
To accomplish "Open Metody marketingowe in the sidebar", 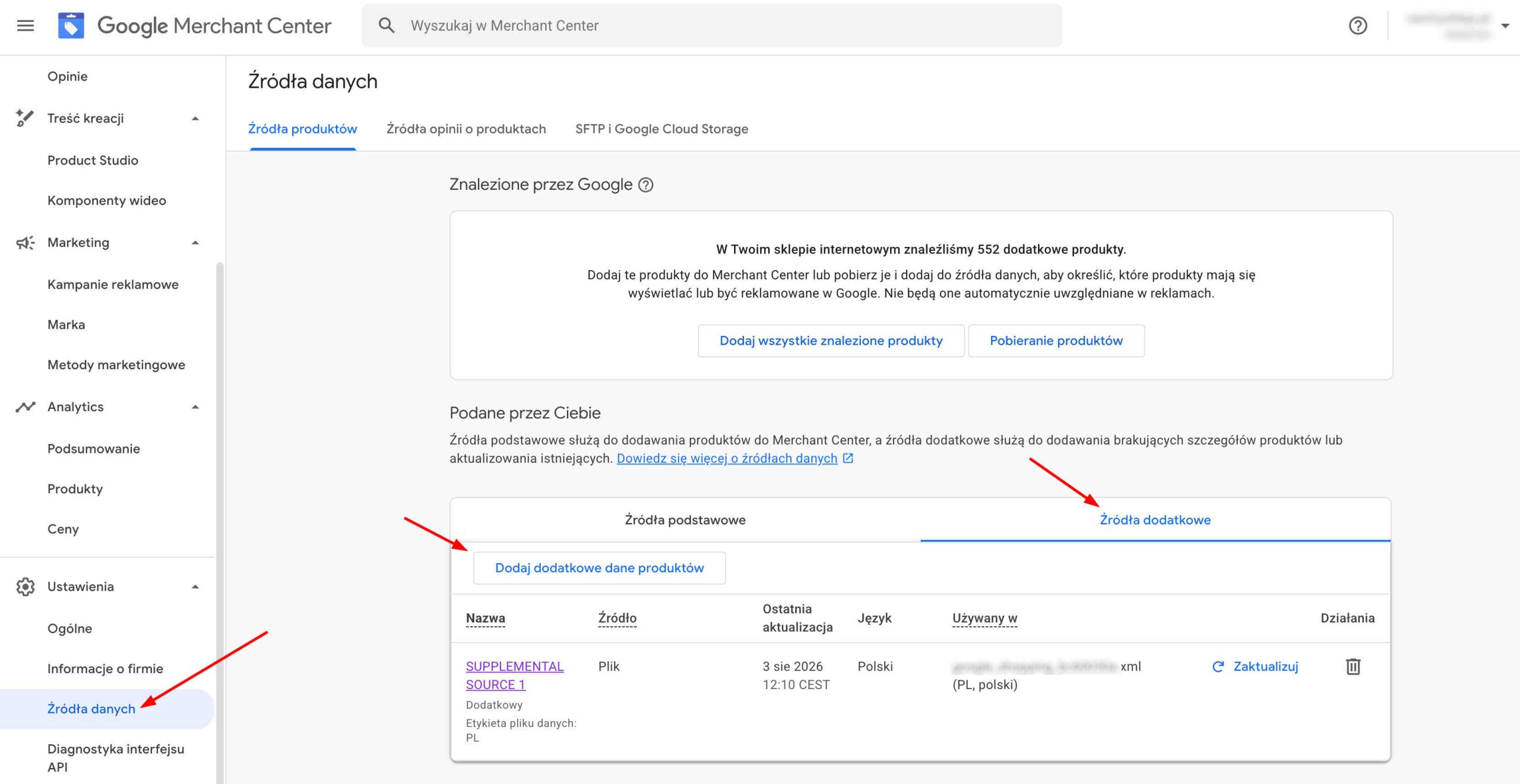I will click(116, 365).
